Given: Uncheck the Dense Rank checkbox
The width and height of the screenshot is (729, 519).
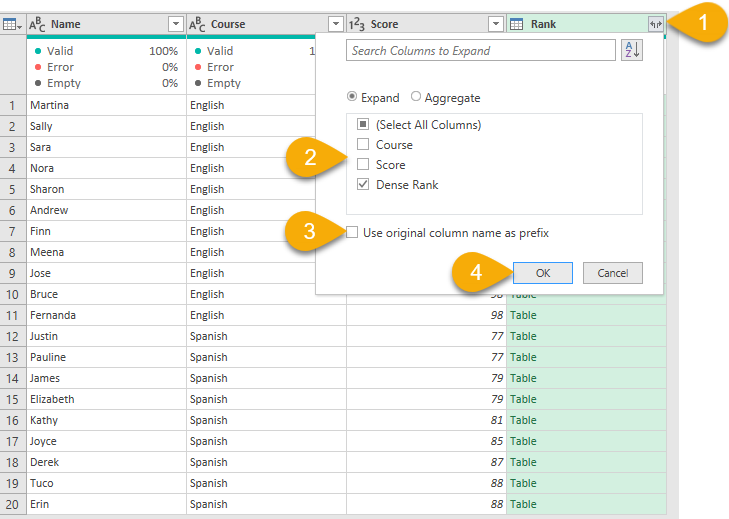Looking at the screenshot, I should click(x=363, y=185).
